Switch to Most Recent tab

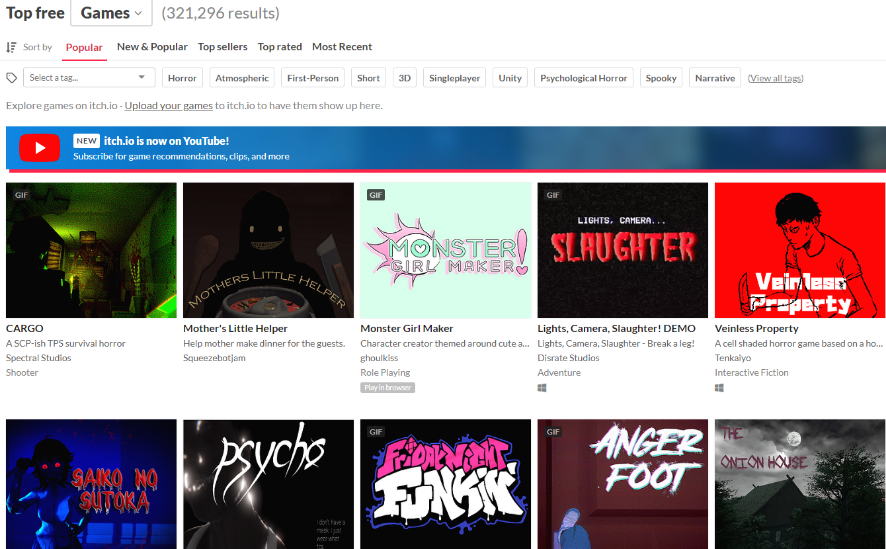(342, 47)
